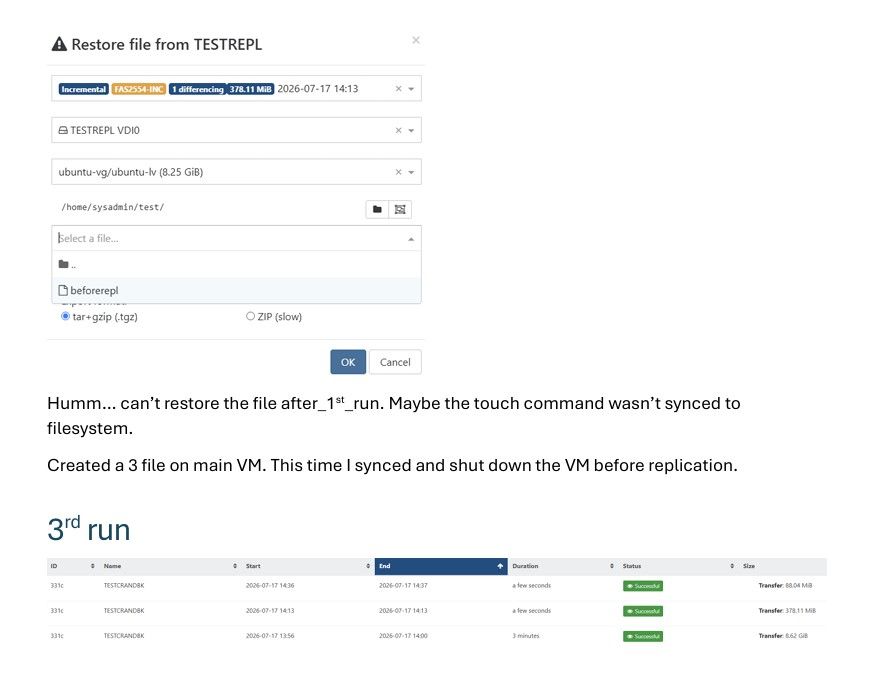The width and height of the screenshot is (871, 693).
Task: Select ZIP (slow) export format
Action: click(251, 316)
